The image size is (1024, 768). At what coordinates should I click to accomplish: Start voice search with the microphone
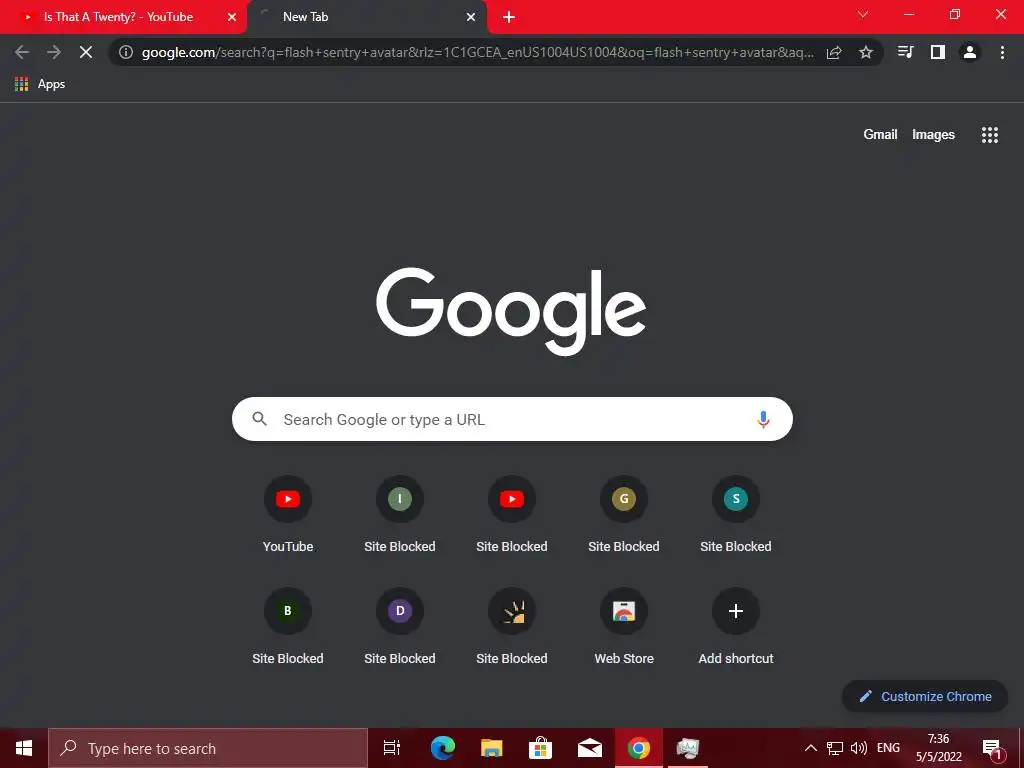click(x=763, y=419)
